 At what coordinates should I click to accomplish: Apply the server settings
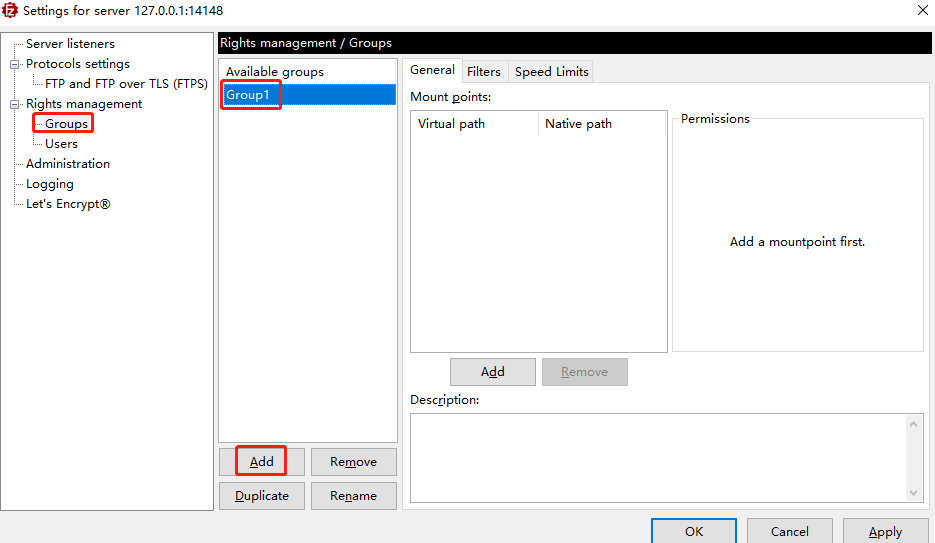pos(886,531)
